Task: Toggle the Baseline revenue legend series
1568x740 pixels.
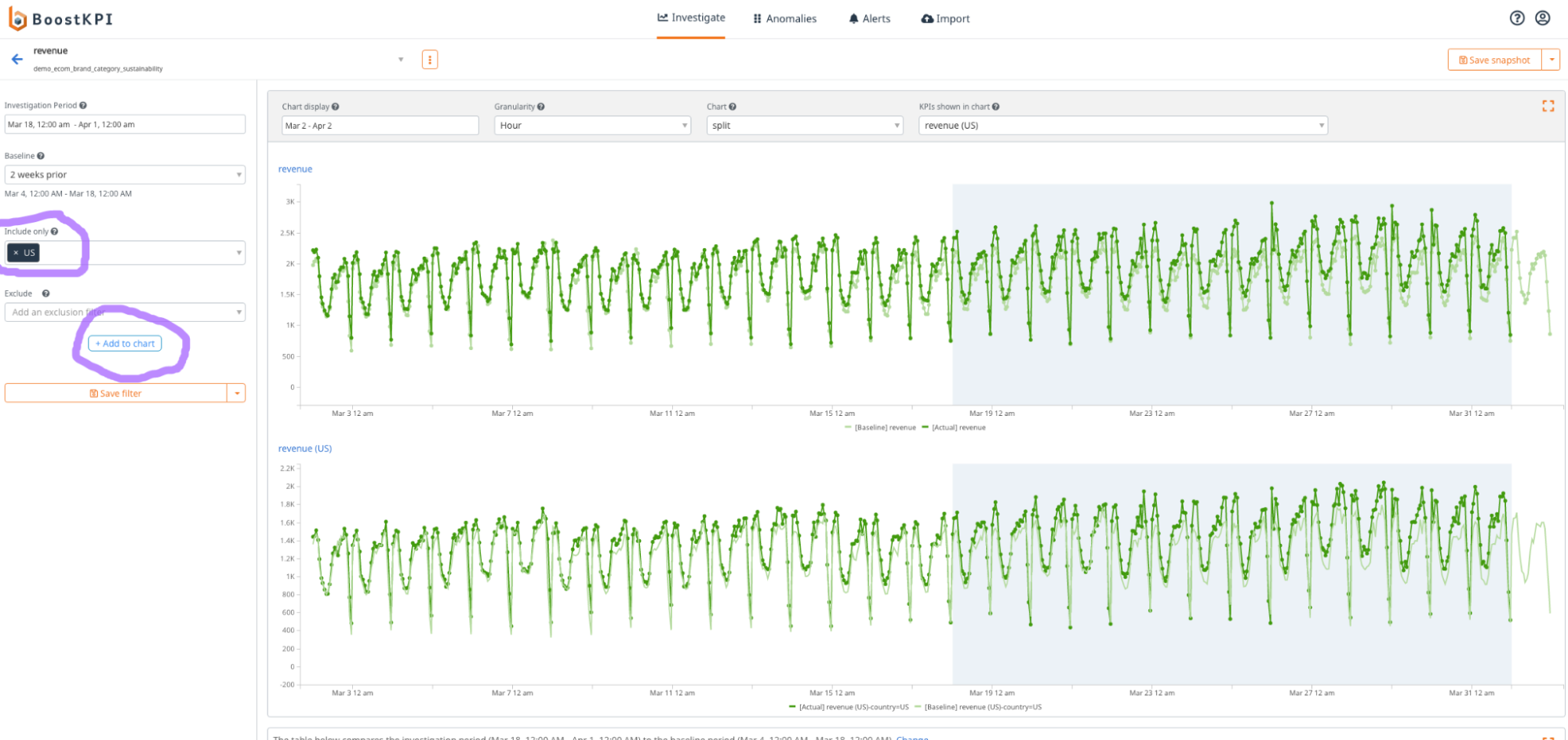Action: point(880,428)
